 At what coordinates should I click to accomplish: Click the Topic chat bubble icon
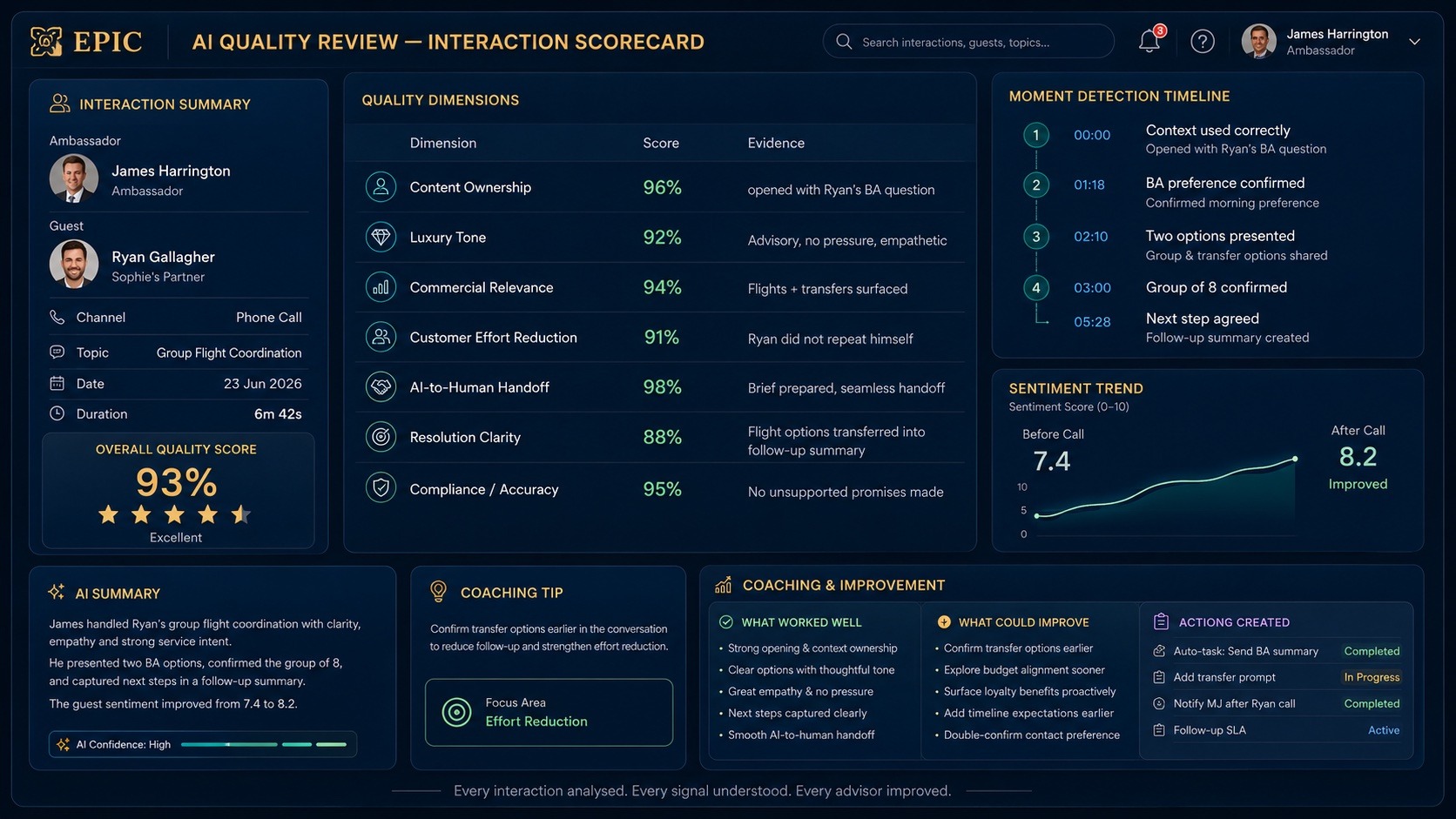pos(57,352)
